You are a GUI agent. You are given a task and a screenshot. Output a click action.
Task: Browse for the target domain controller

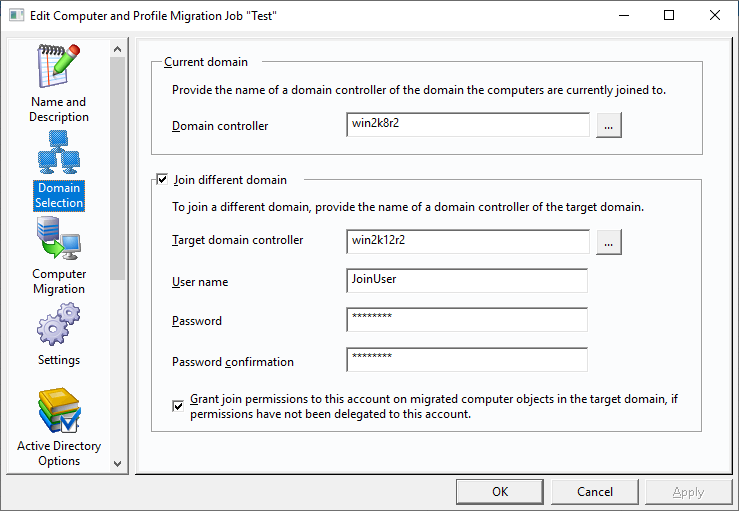click(608, 242)
